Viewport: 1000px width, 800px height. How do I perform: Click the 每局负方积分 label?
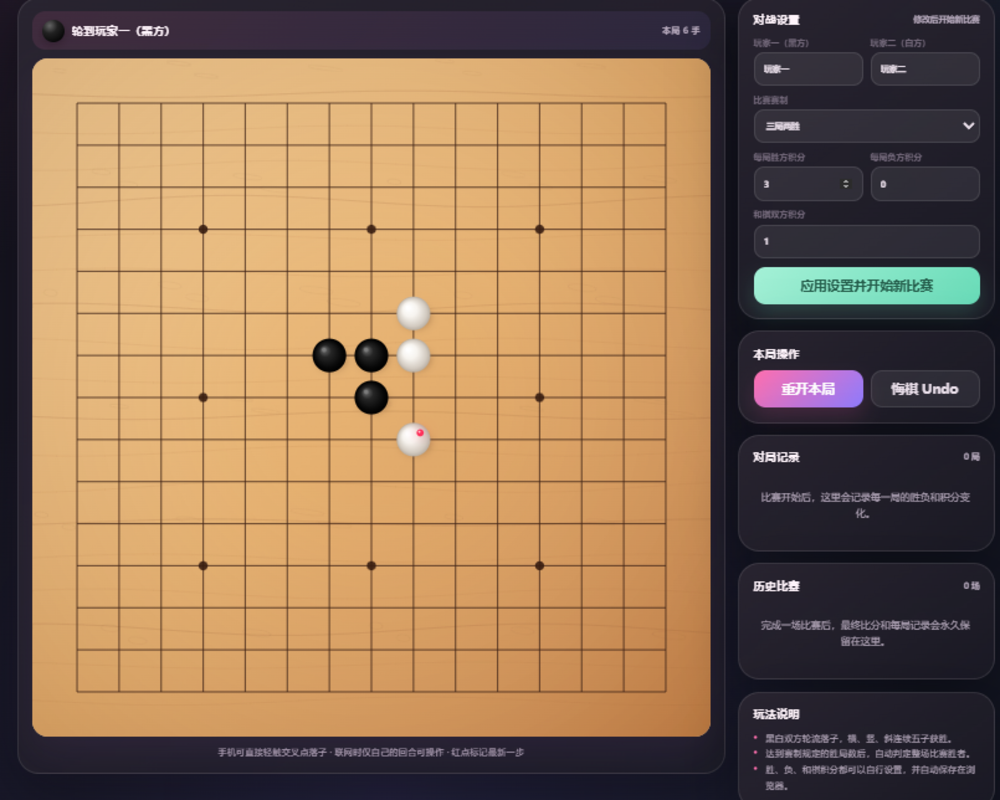point(895,157)
